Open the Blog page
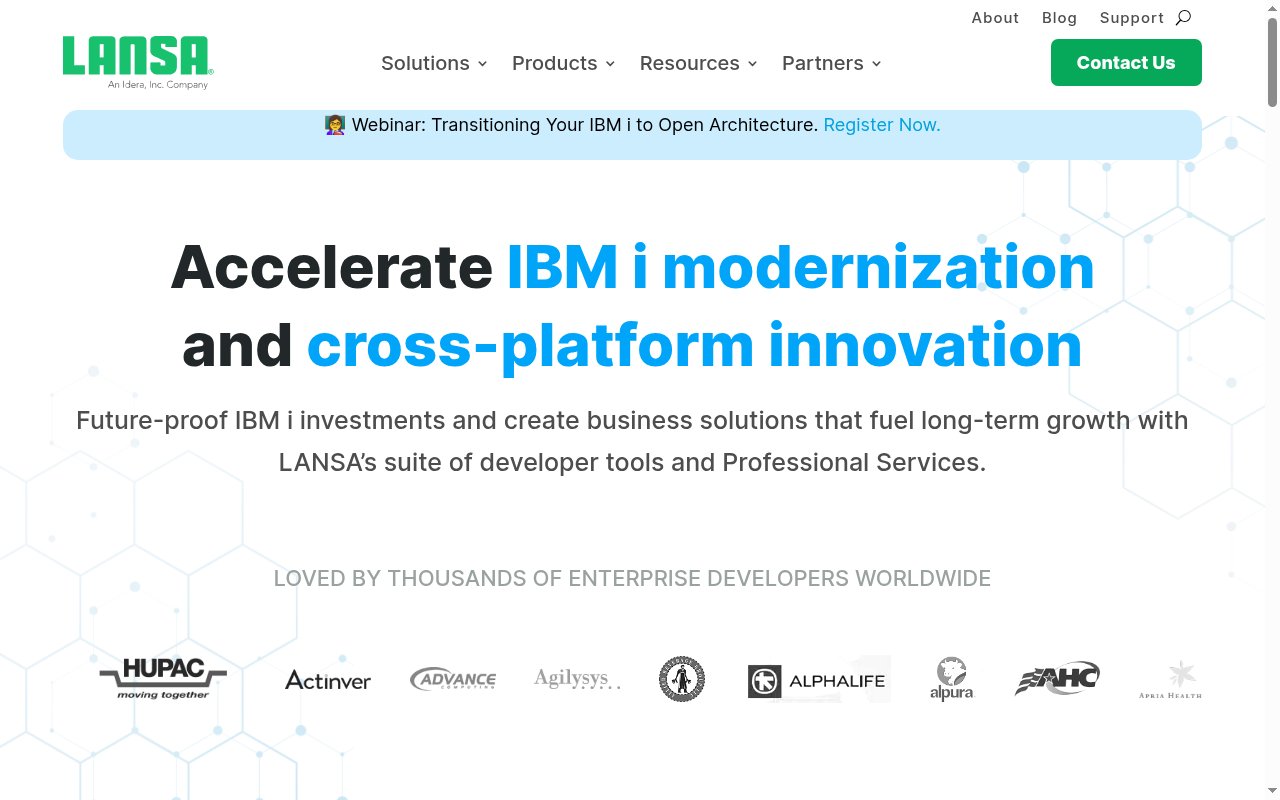Viewport: 1280px width, 800px height. click(1059, 18)
